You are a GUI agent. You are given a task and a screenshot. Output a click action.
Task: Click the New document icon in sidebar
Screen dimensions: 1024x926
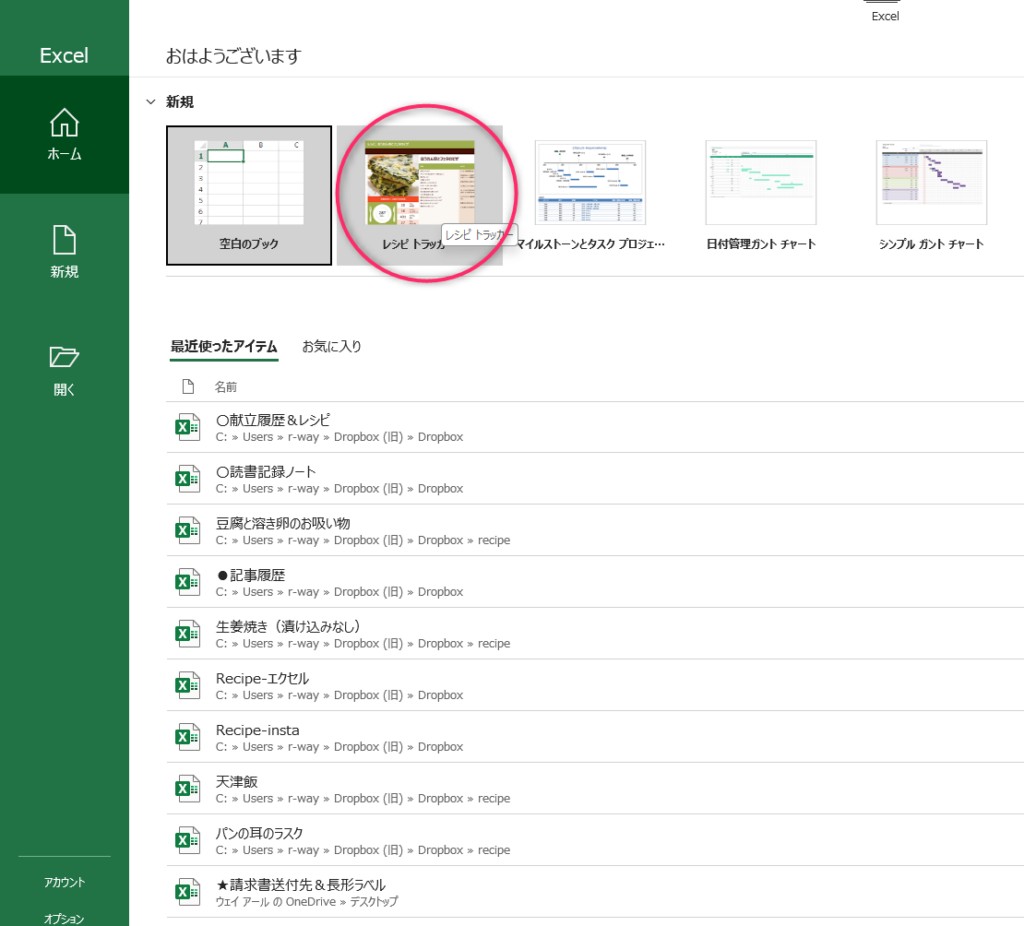coord(64,240)
